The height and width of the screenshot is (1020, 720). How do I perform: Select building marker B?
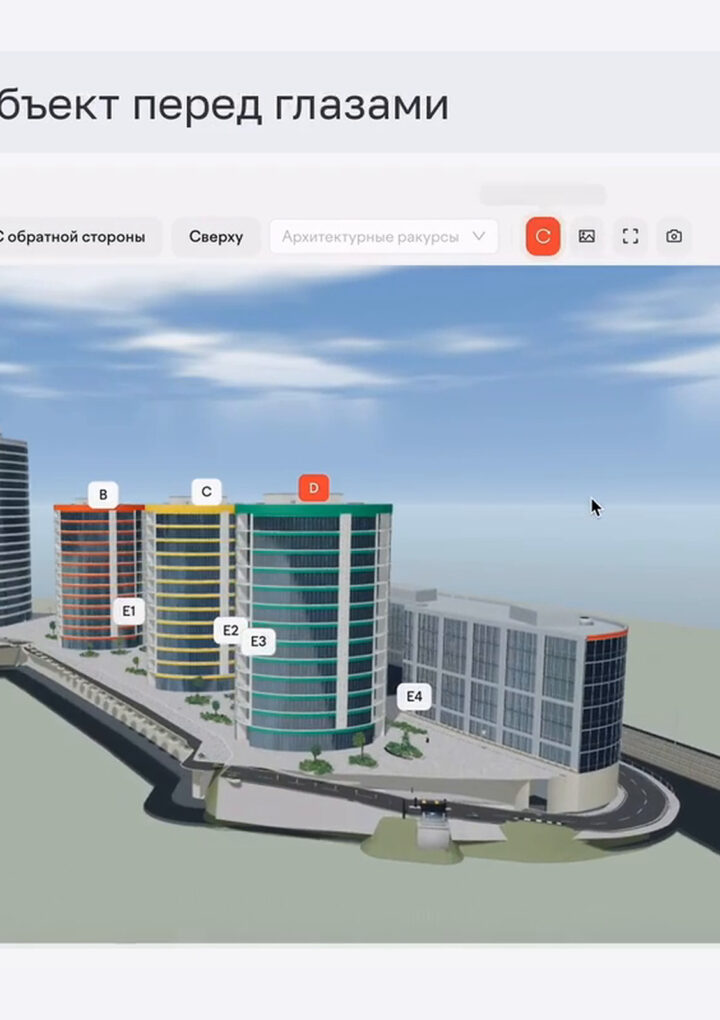click(103, 495)
